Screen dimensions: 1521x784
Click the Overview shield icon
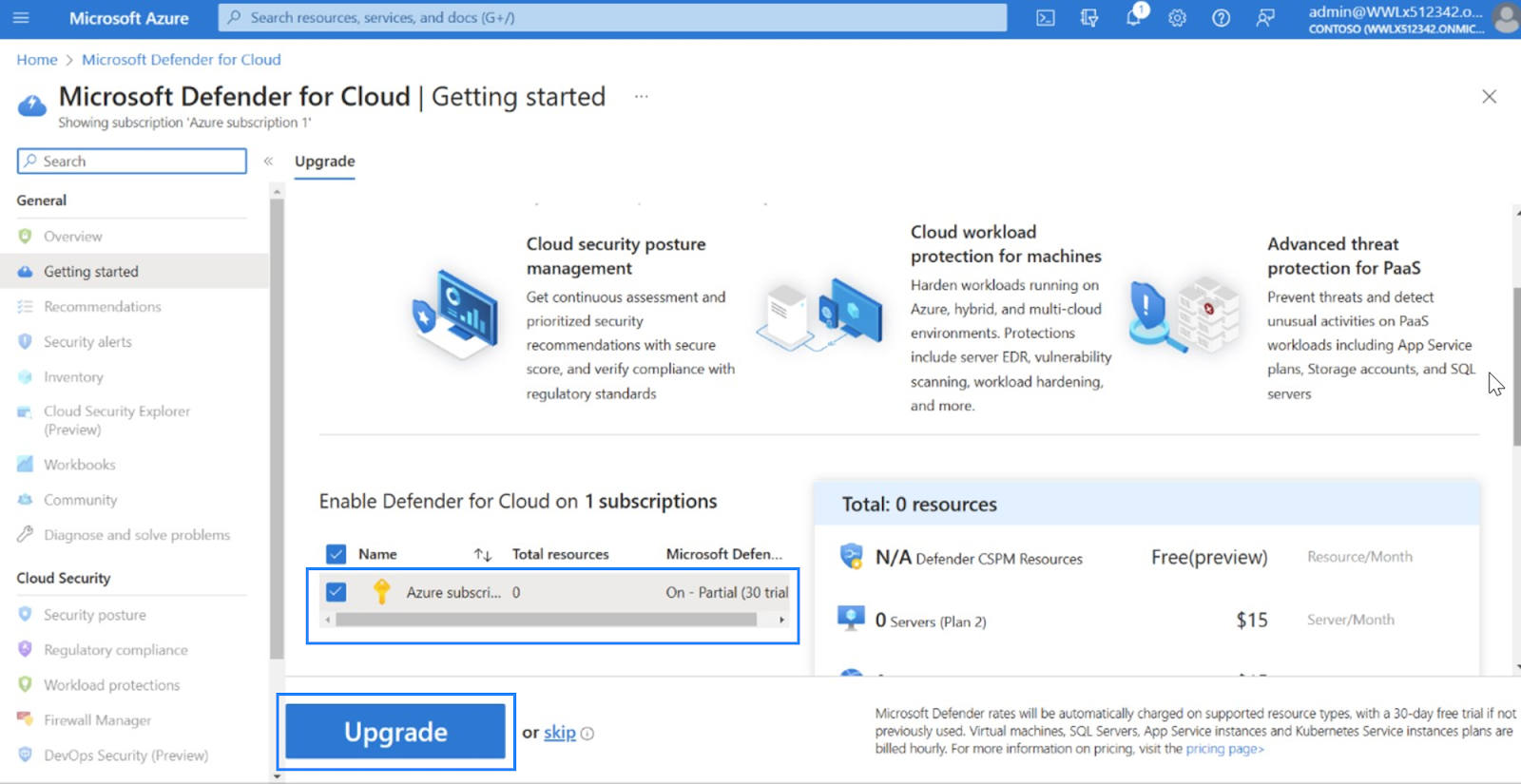point(25,236)
